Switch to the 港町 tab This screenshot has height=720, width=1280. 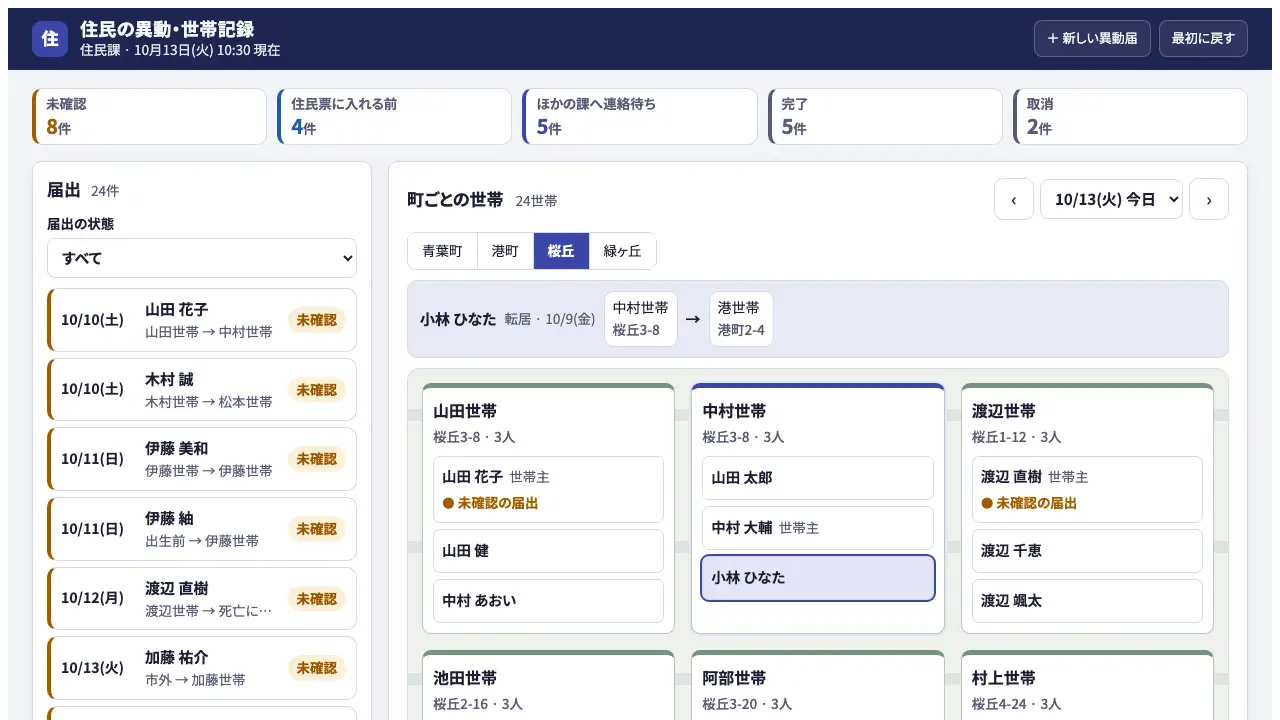point(505,251)
